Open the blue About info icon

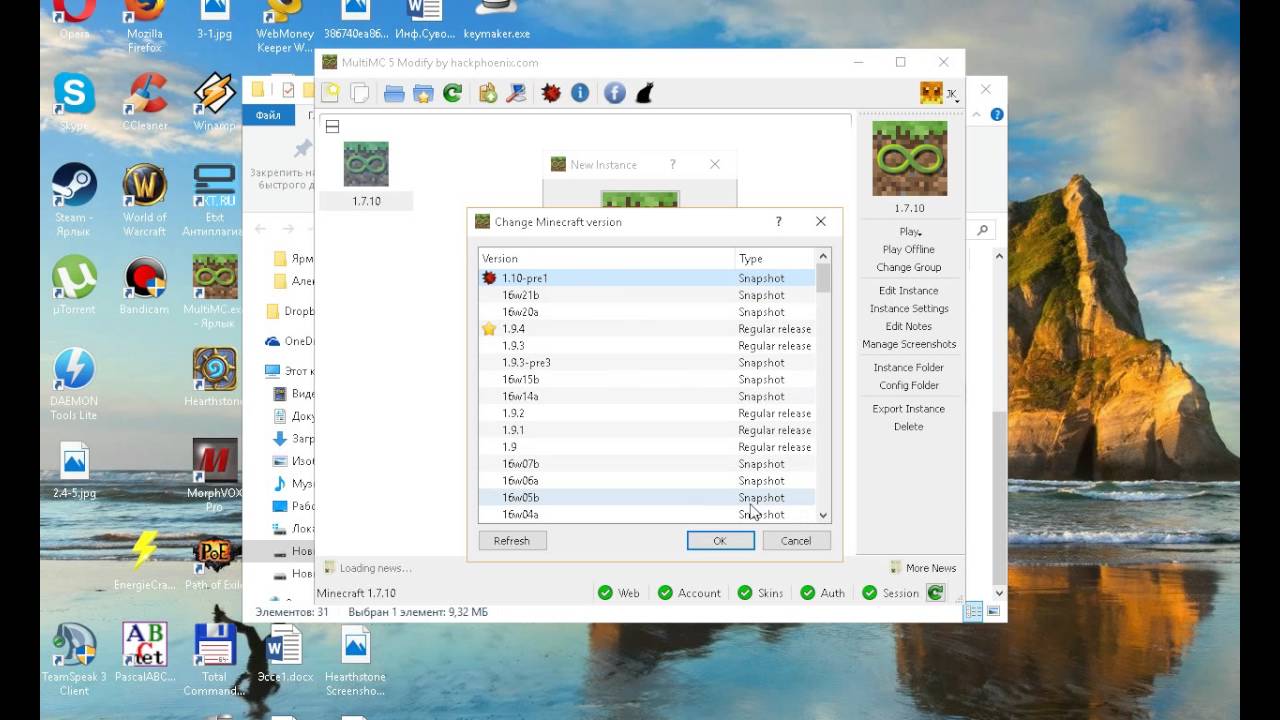coord(580,93)
